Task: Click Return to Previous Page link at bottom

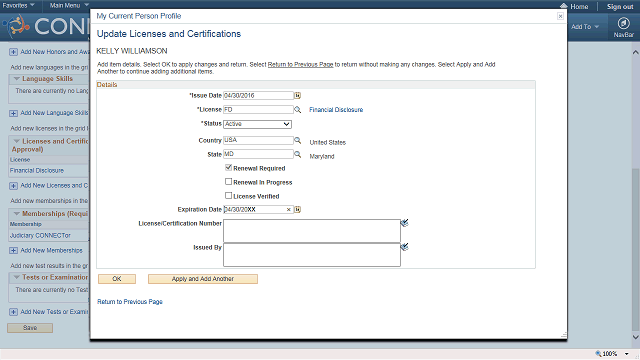Action: click(x=130, y=302)
